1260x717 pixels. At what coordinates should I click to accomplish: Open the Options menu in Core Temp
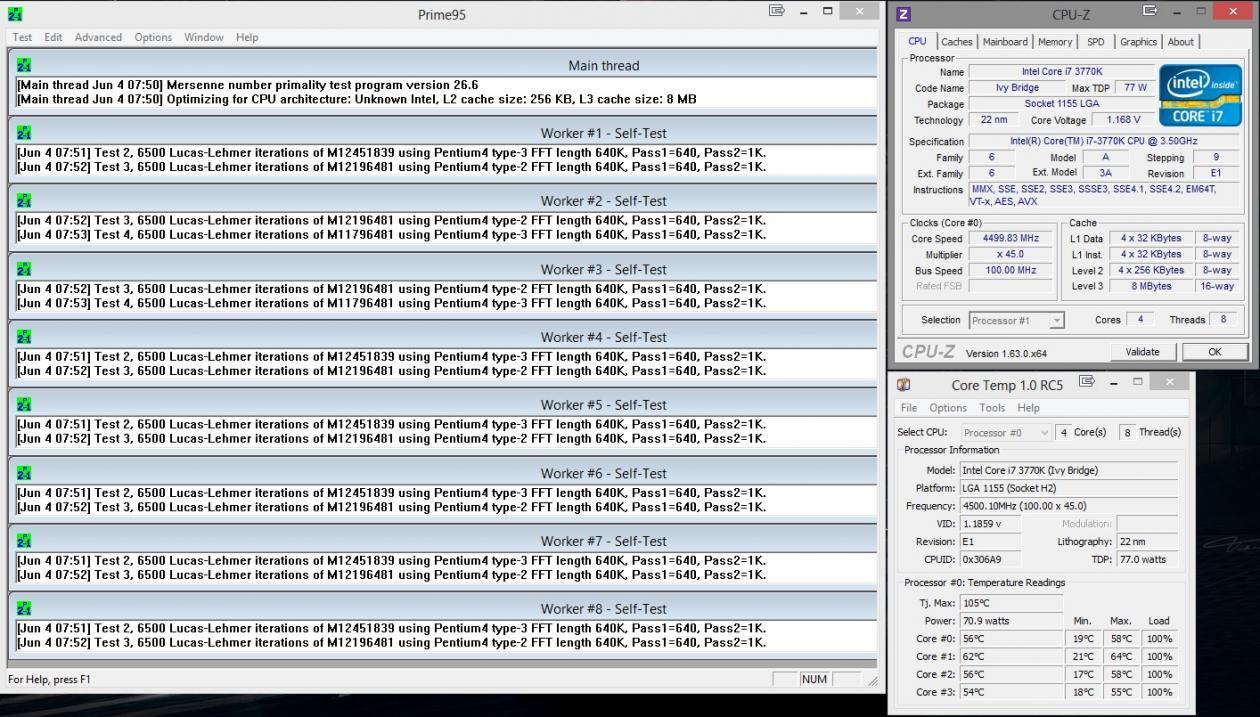coord(948,408)
